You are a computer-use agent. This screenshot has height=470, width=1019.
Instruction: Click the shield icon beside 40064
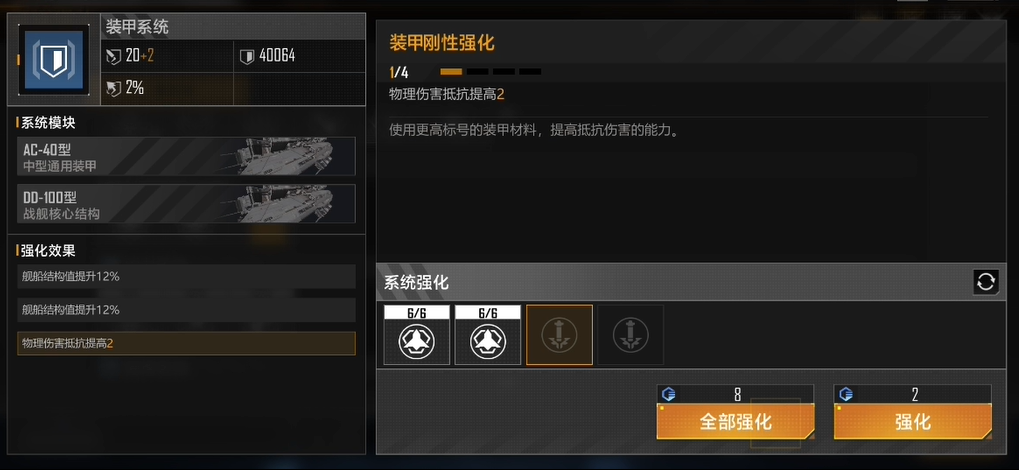247,57
